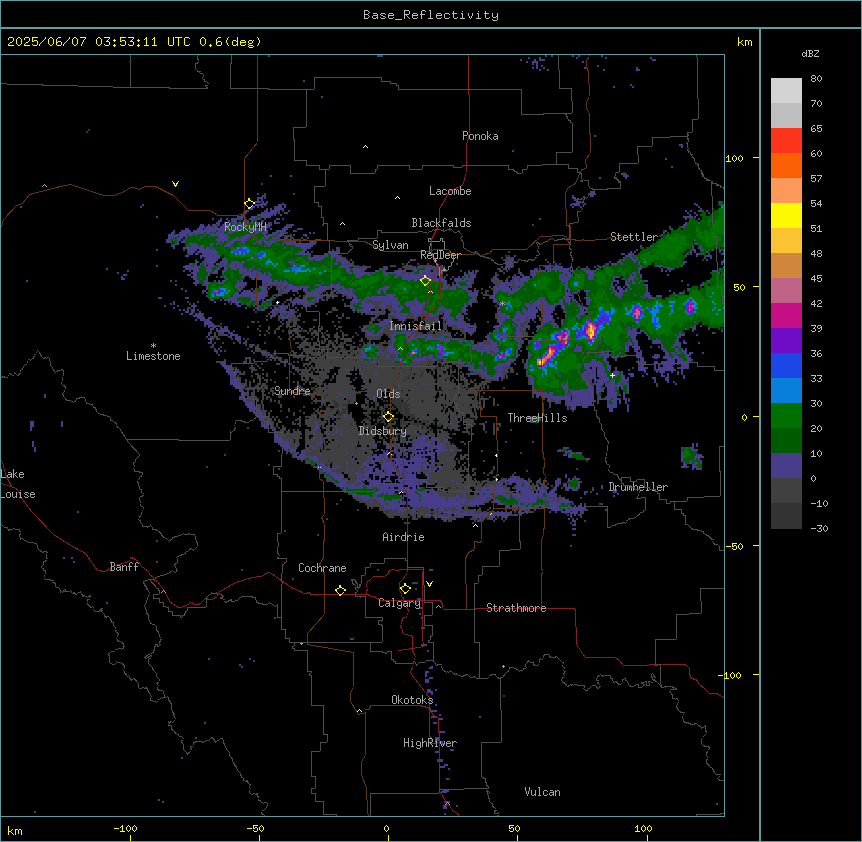The width and height of the screenshot is (862, 842).
Task: Click the Banff map label
Action: (x=124, y=567)
